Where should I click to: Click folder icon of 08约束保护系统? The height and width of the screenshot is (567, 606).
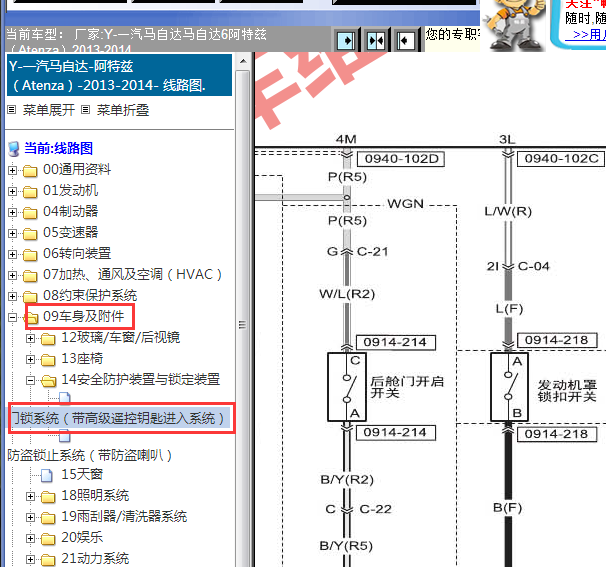tap(30, 296)
